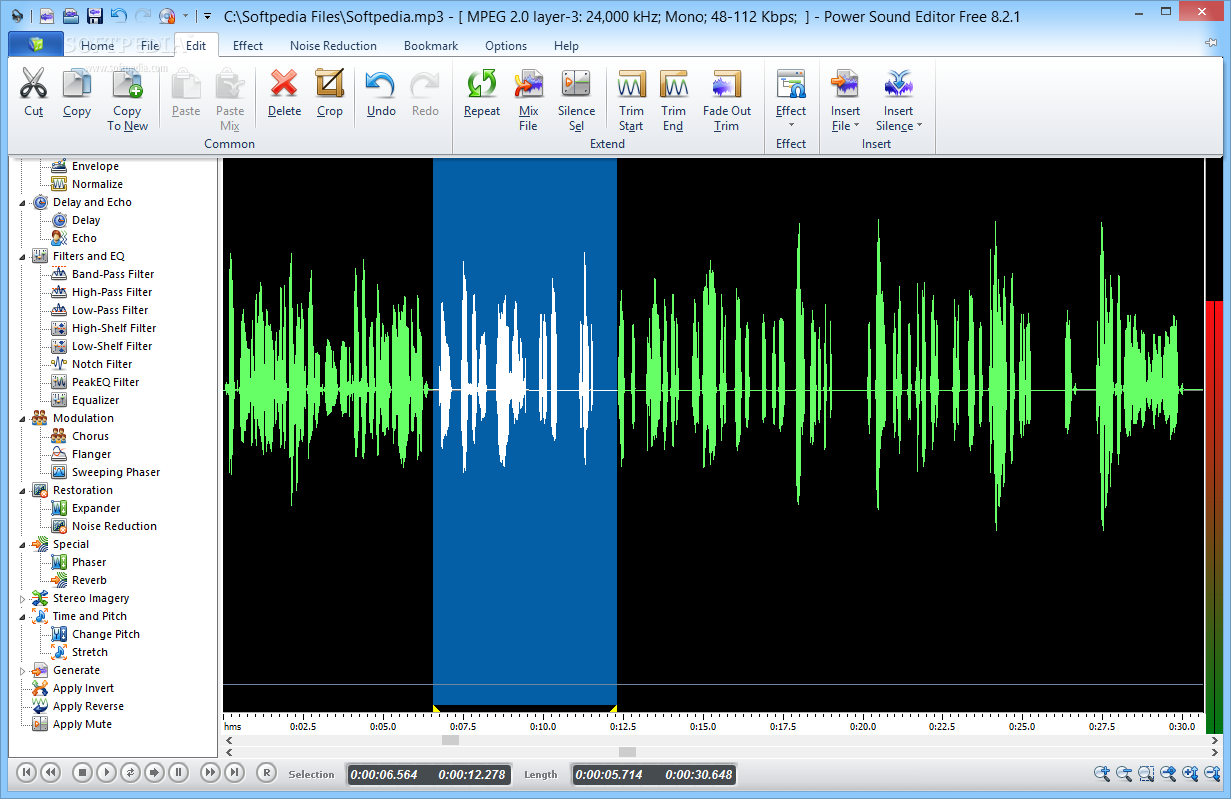Expand the Stereo Imagery group
Viewport: 1231px width, 799px height.
[x=23, y=598]
